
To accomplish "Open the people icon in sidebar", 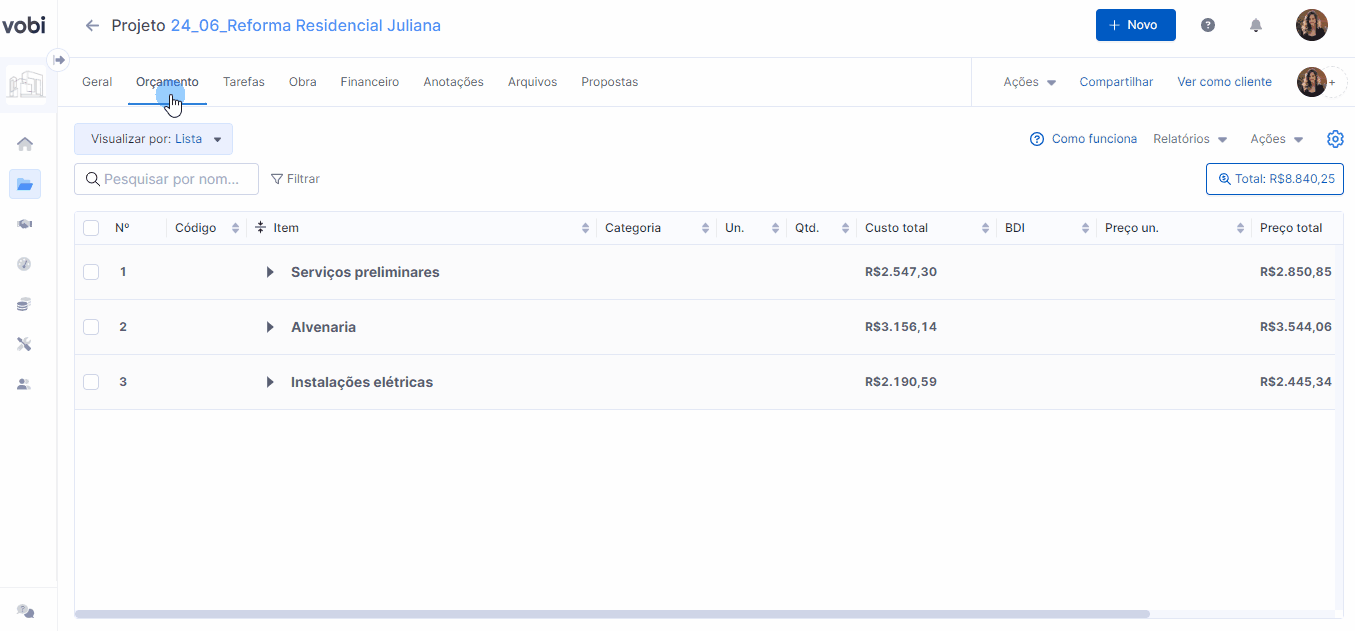I will (x=25, y=384).
